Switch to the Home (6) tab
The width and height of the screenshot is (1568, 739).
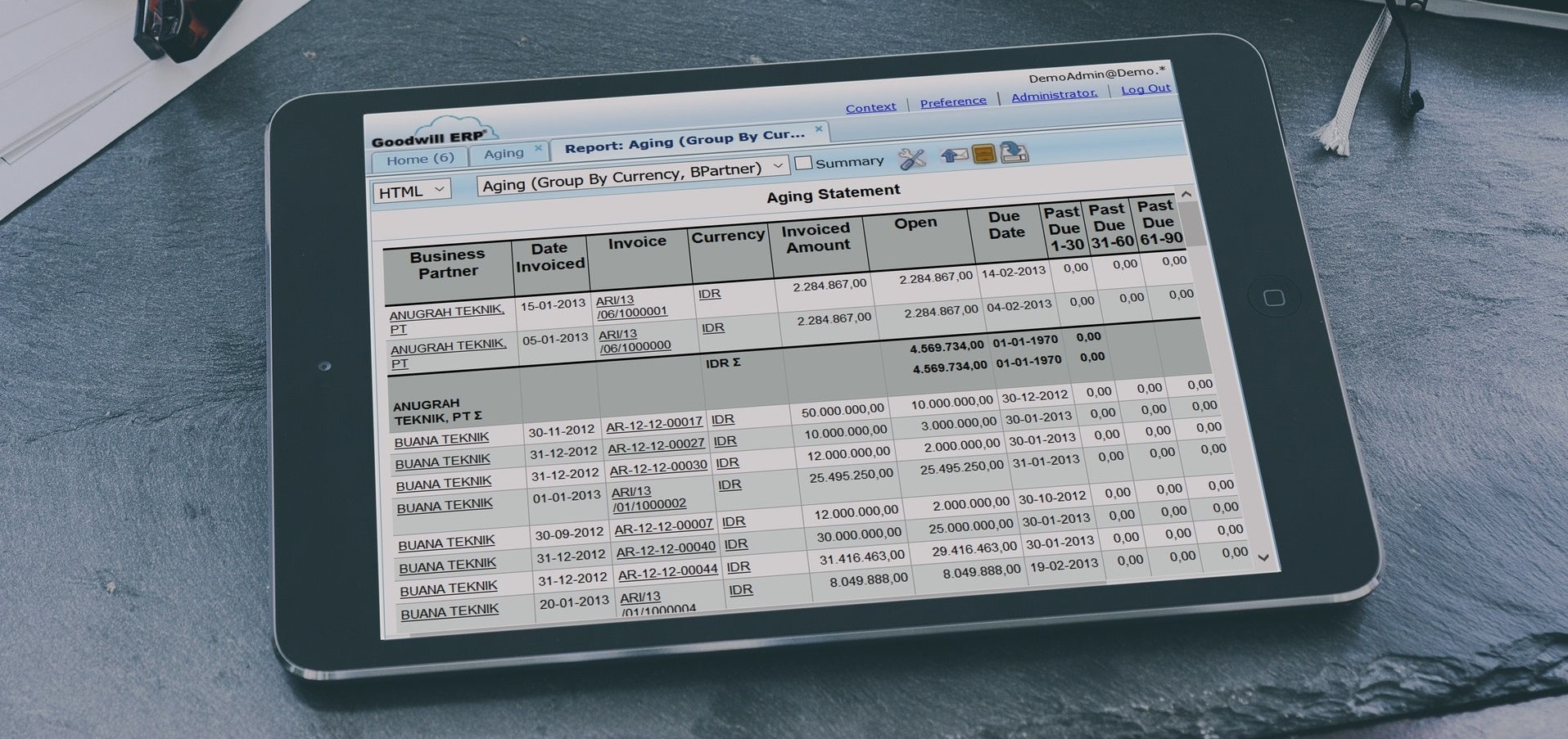point(420,159)
